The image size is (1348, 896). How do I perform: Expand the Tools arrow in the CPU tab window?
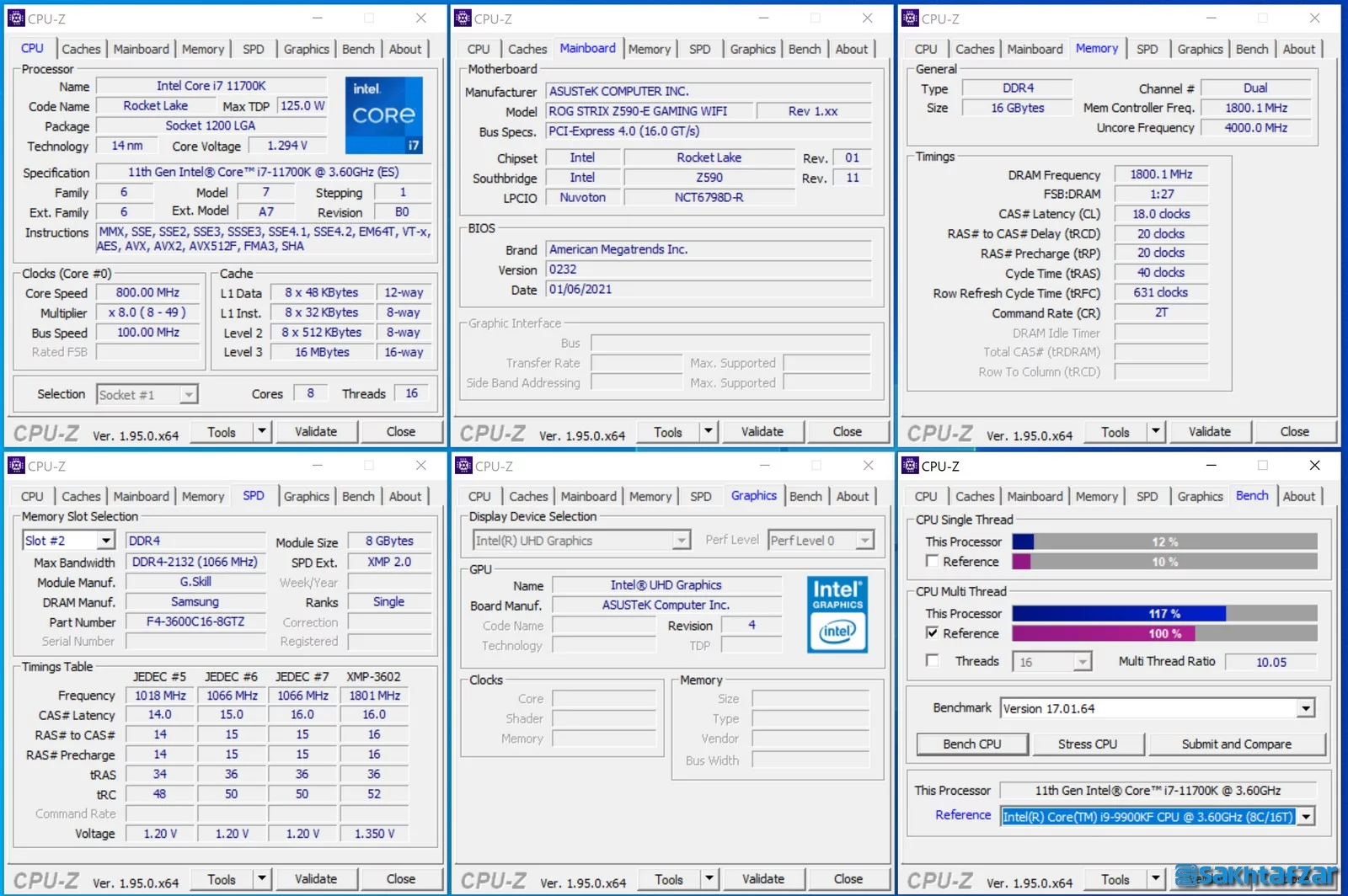pos(261,432)
